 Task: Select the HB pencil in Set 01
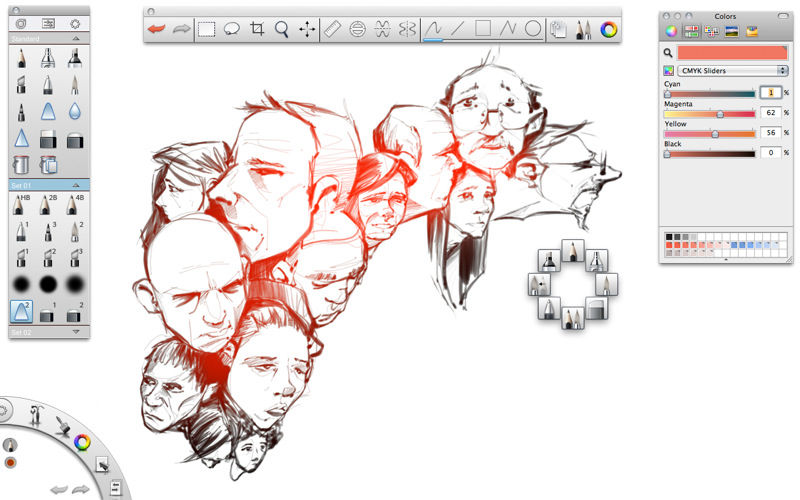point(20,204)
